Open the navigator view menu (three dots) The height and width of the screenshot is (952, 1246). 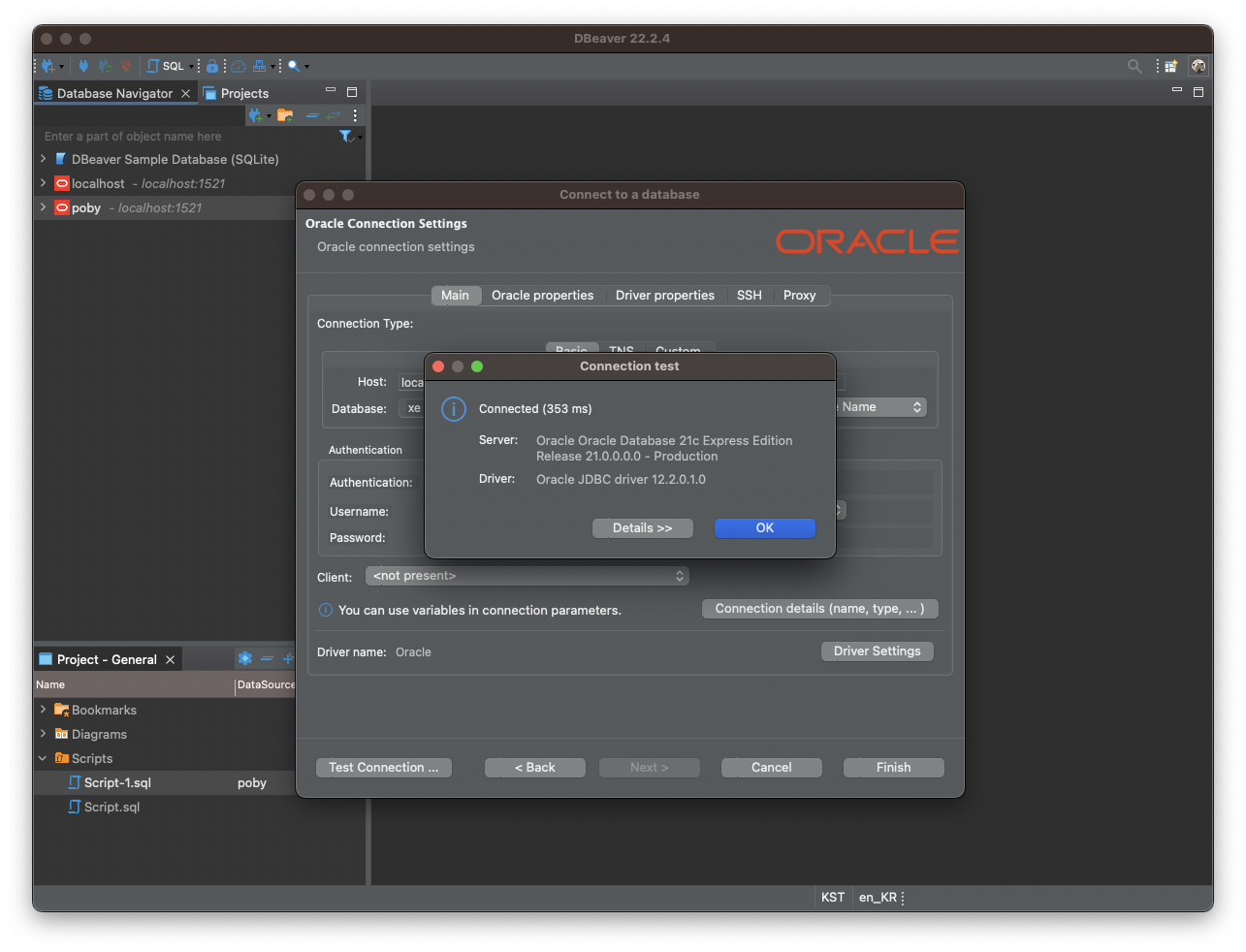pyautogui.click(x=355, y=115)
